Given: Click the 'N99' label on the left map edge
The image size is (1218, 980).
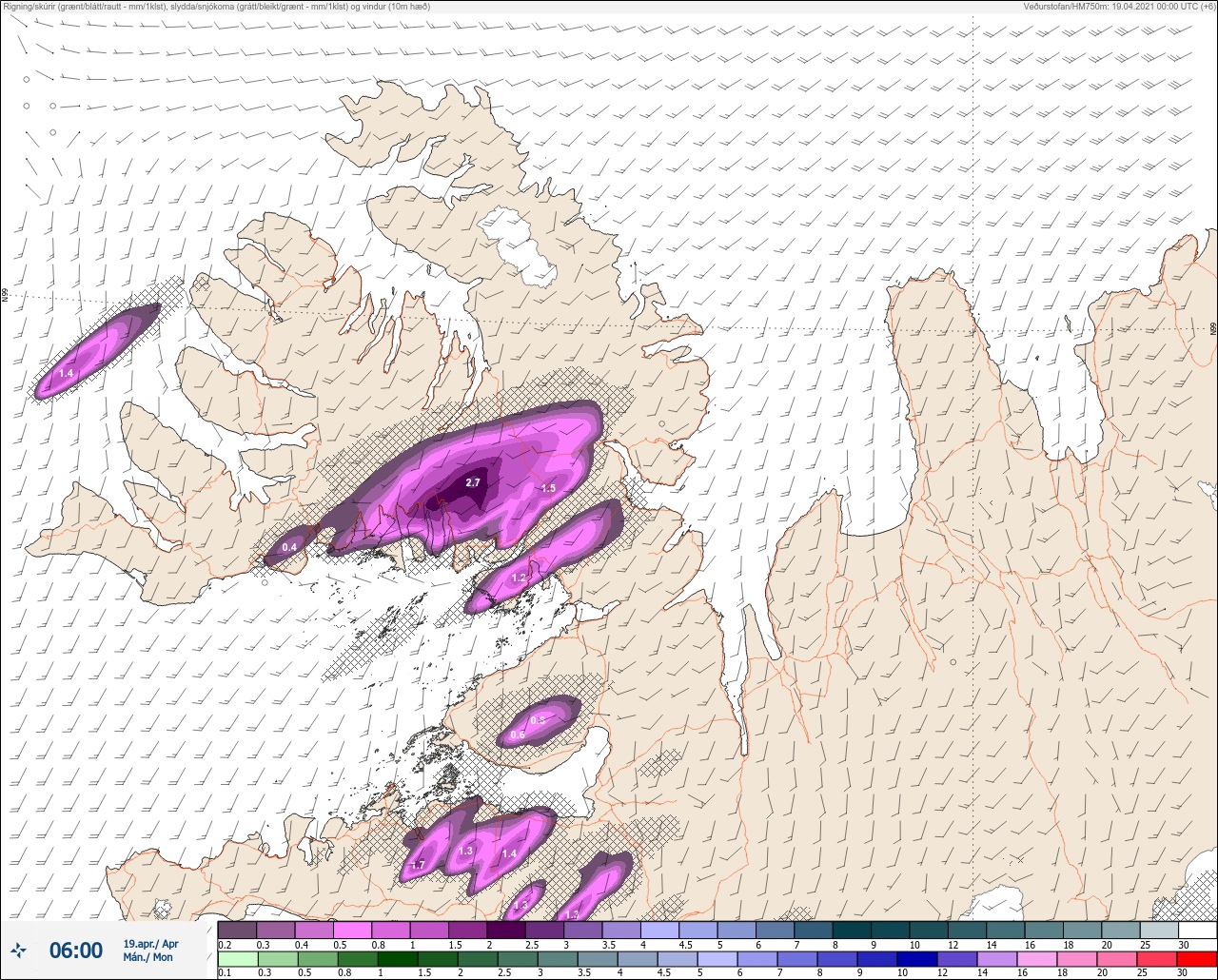Looking at the screenshot, I should point(5,297).
